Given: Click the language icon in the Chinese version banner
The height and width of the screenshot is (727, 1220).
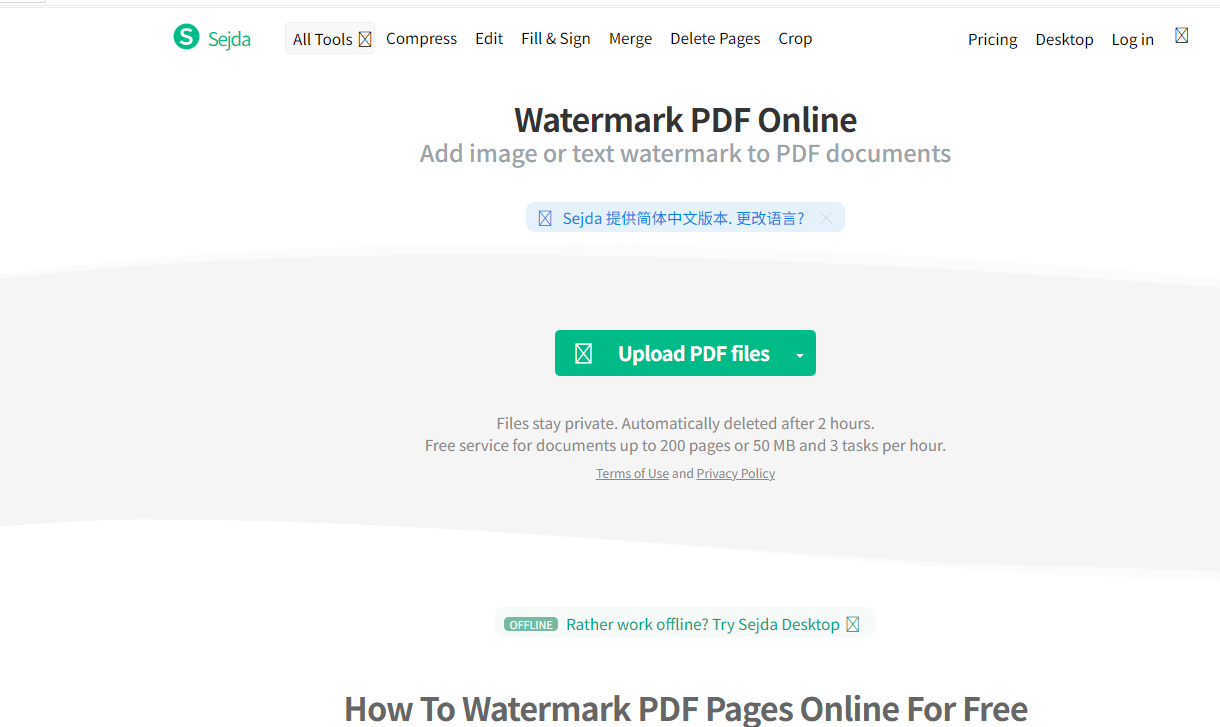Looking at the screenshot, I should pos(545,218).
